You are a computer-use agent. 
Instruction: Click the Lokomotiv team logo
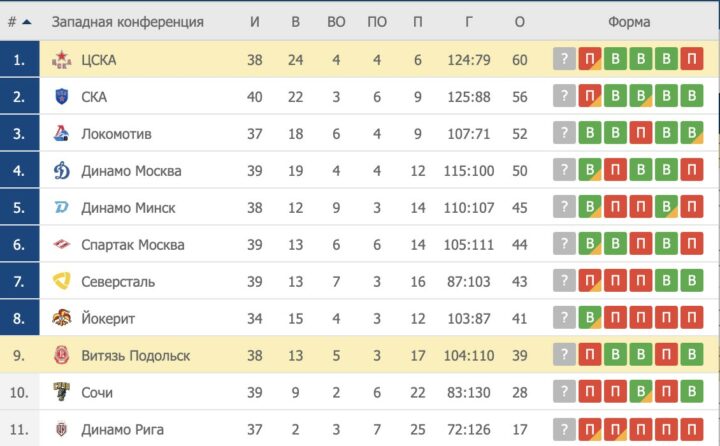(x=61, y=134)
